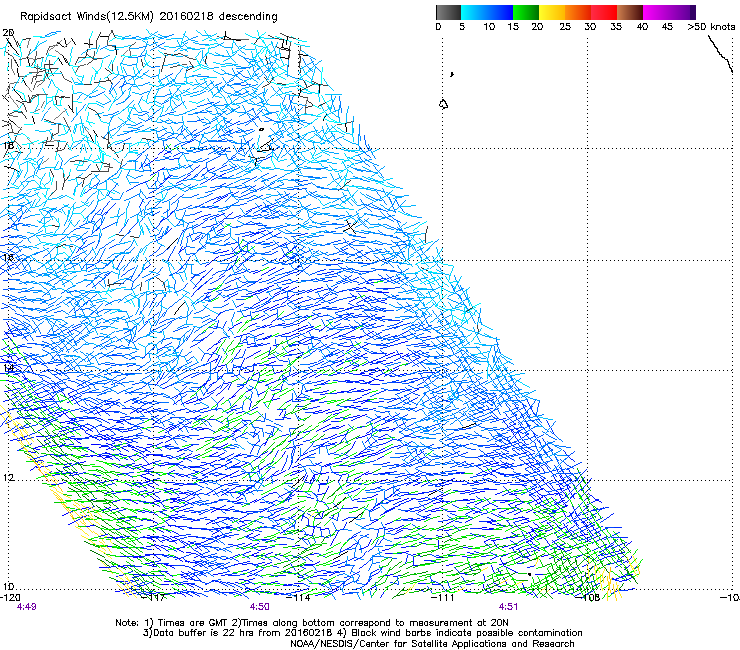Click the red 30-35 knots color swatch
This screenshot has height=650, width=740.
coord(604,12)
